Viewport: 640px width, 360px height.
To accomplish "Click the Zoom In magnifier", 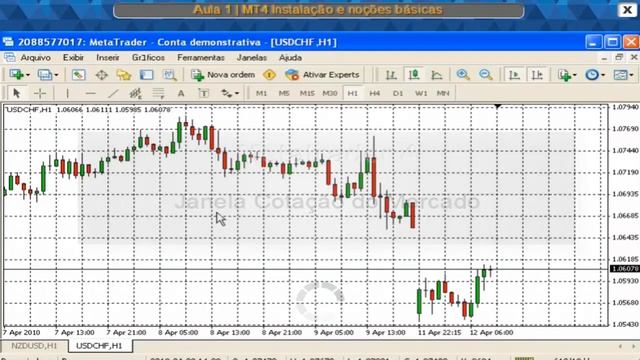I will click(x=463, y=75).
